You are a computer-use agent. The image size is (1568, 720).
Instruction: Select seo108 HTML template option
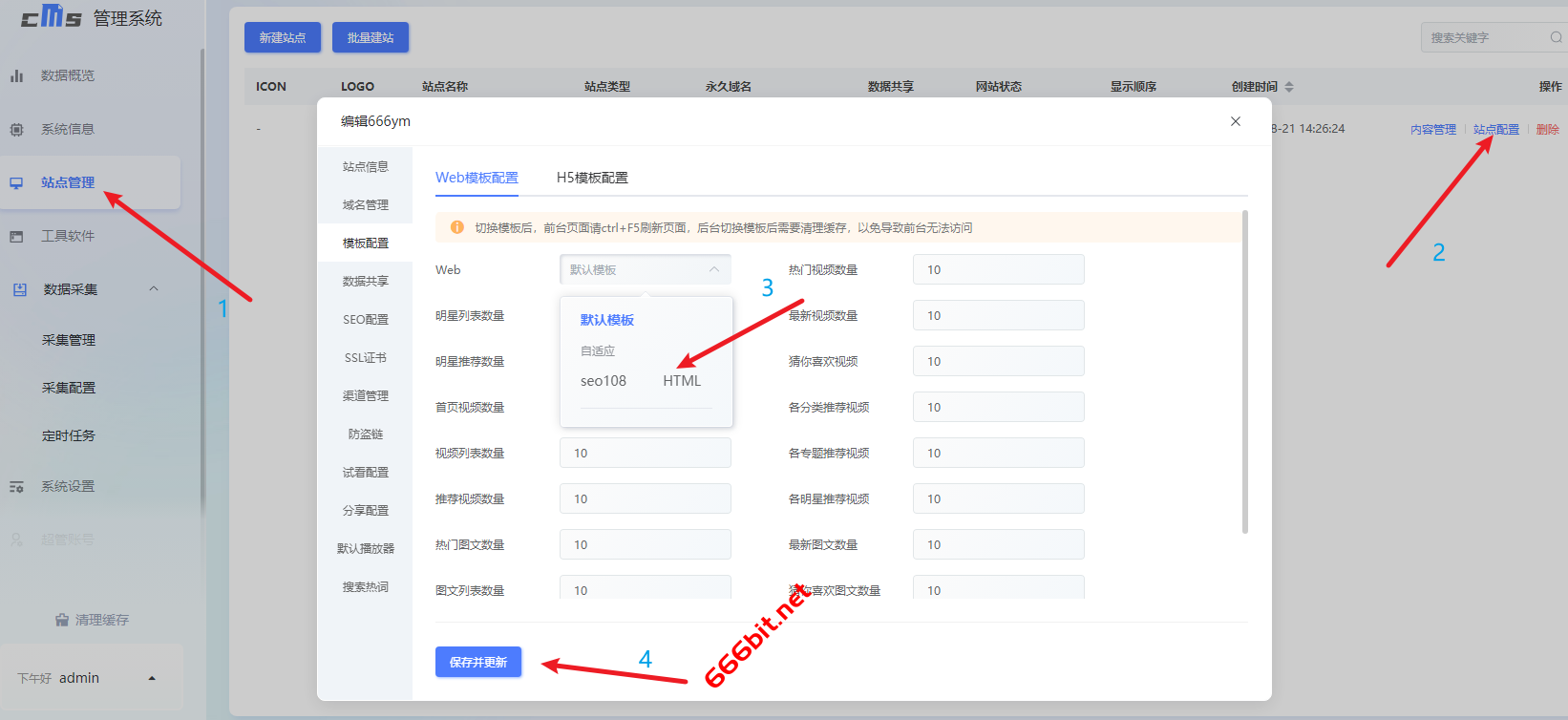click(640, 381)
